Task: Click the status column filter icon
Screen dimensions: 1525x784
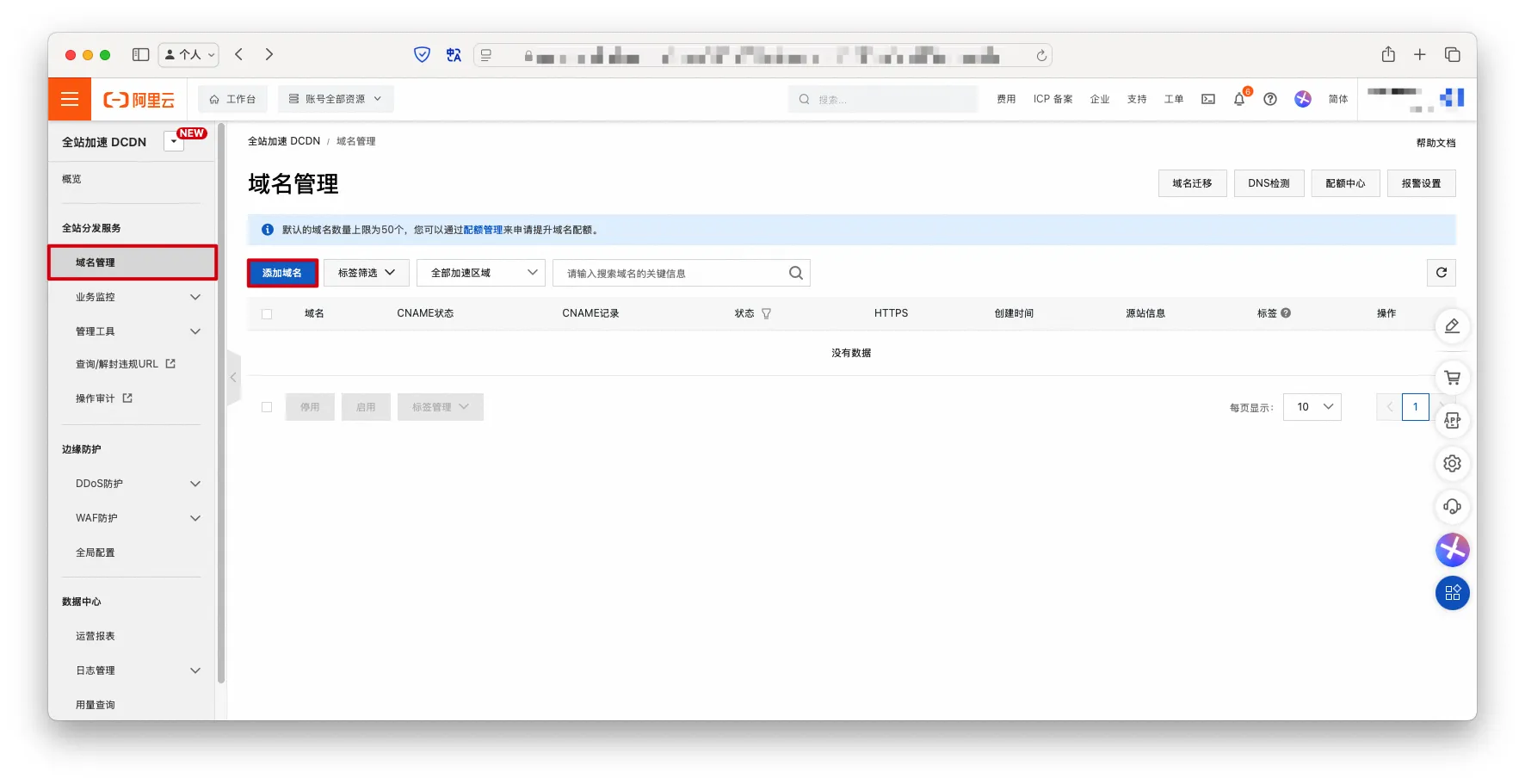Action: (766, 314)
